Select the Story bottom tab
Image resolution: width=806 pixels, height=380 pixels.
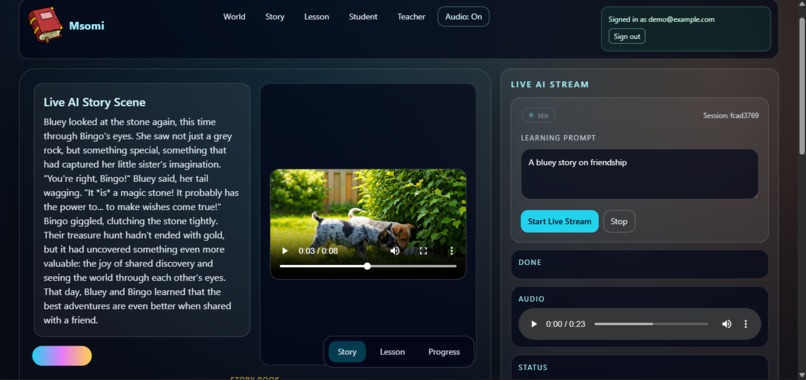click(347, 352)
